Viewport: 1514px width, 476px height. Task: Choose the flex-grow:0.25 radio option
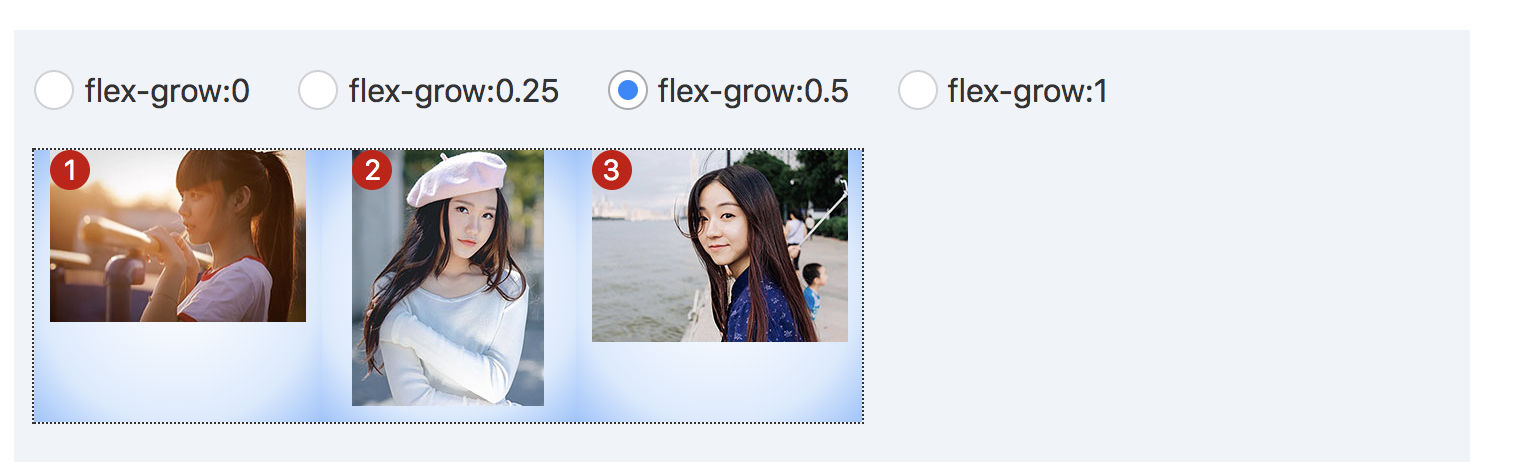pyautogui.click(x=318, y=91)
